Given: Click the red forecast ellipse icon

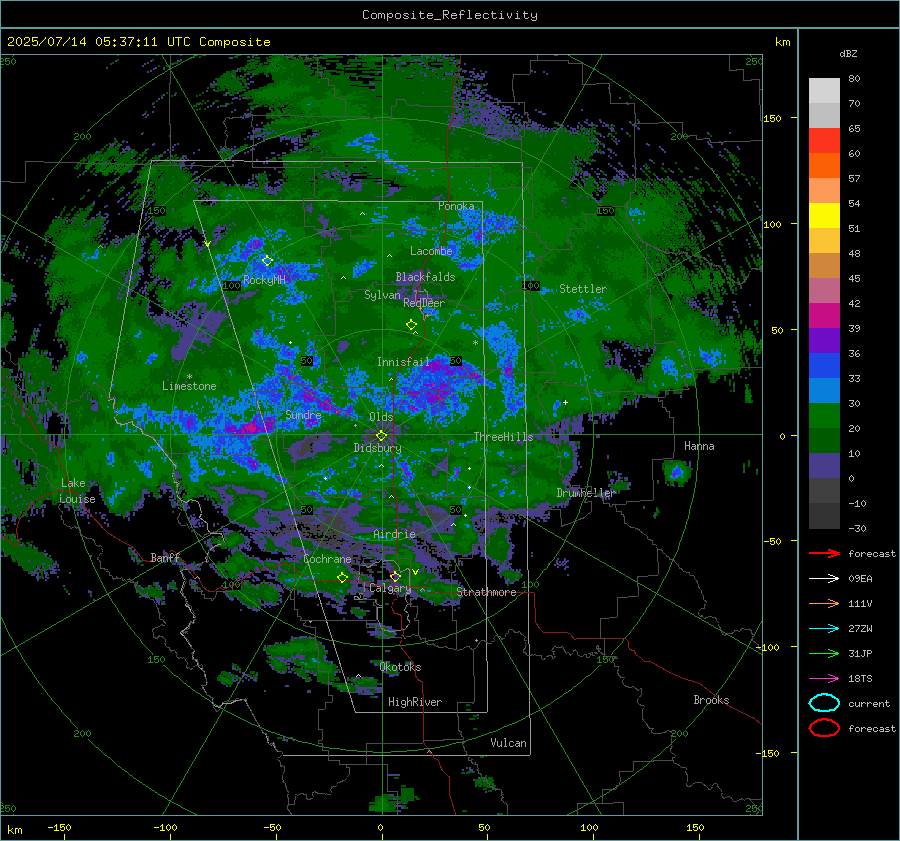Looking at the screenshot, I should coord(824,728).
